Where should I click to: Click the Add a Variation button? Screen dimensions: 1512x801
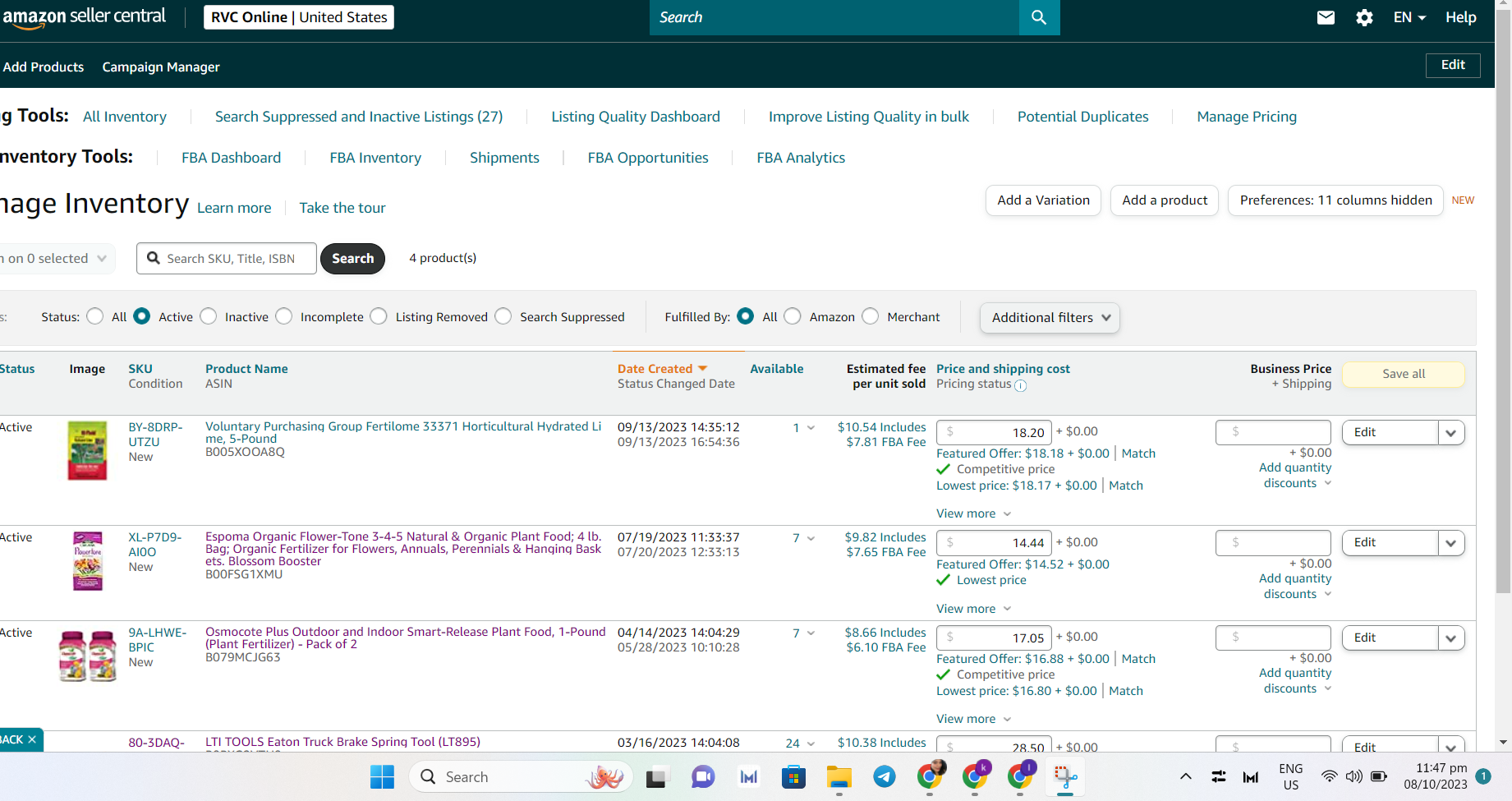1043,200
